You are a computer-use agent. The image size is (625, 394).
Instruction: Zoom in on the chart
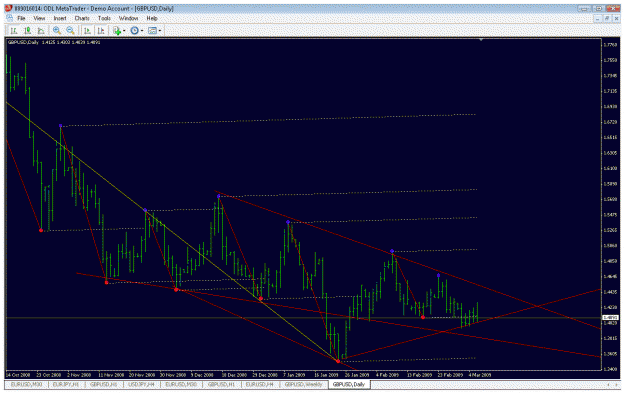57,31
